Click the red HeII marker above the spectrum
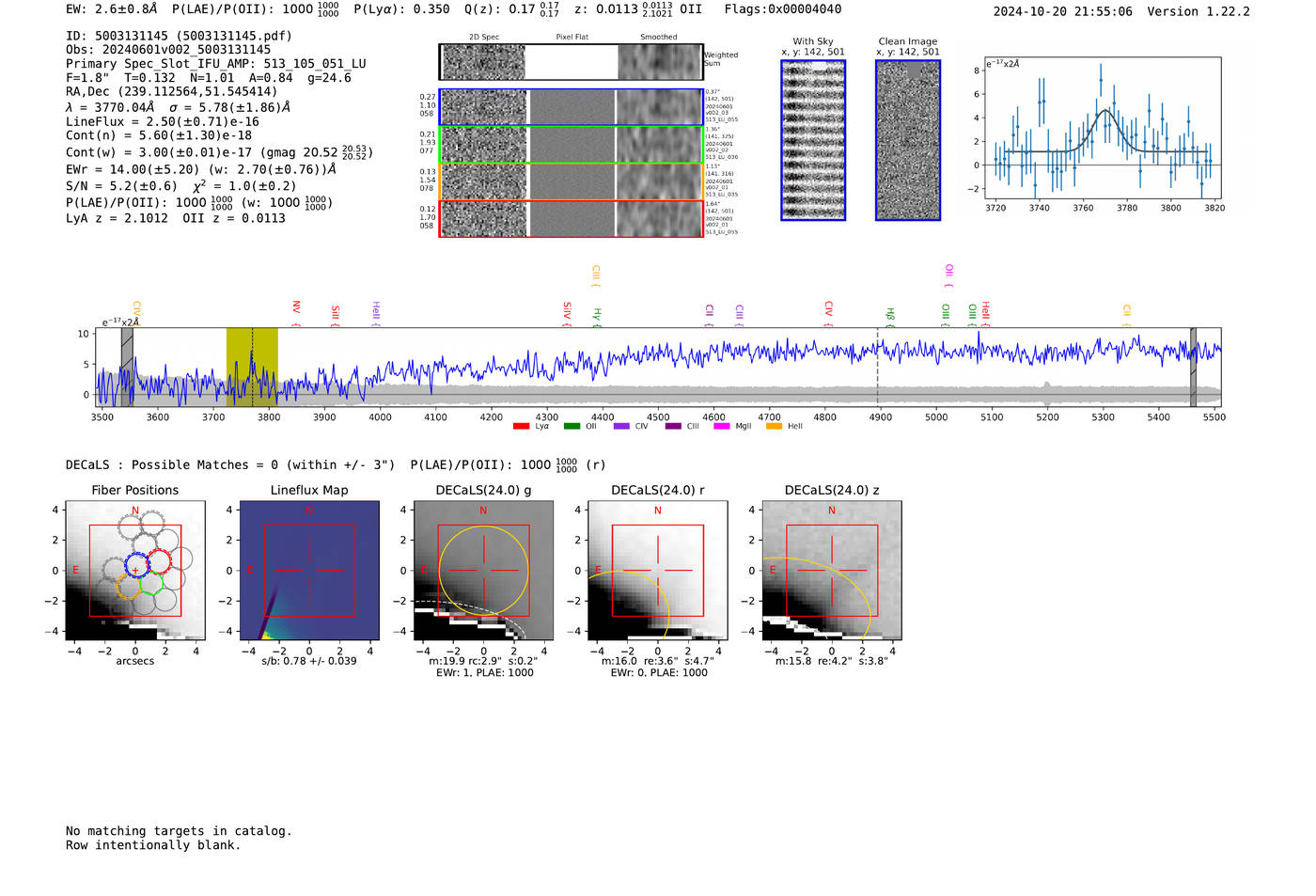Screen dimensions: 1316x896 pyautogui.click(x=986, y=314)
